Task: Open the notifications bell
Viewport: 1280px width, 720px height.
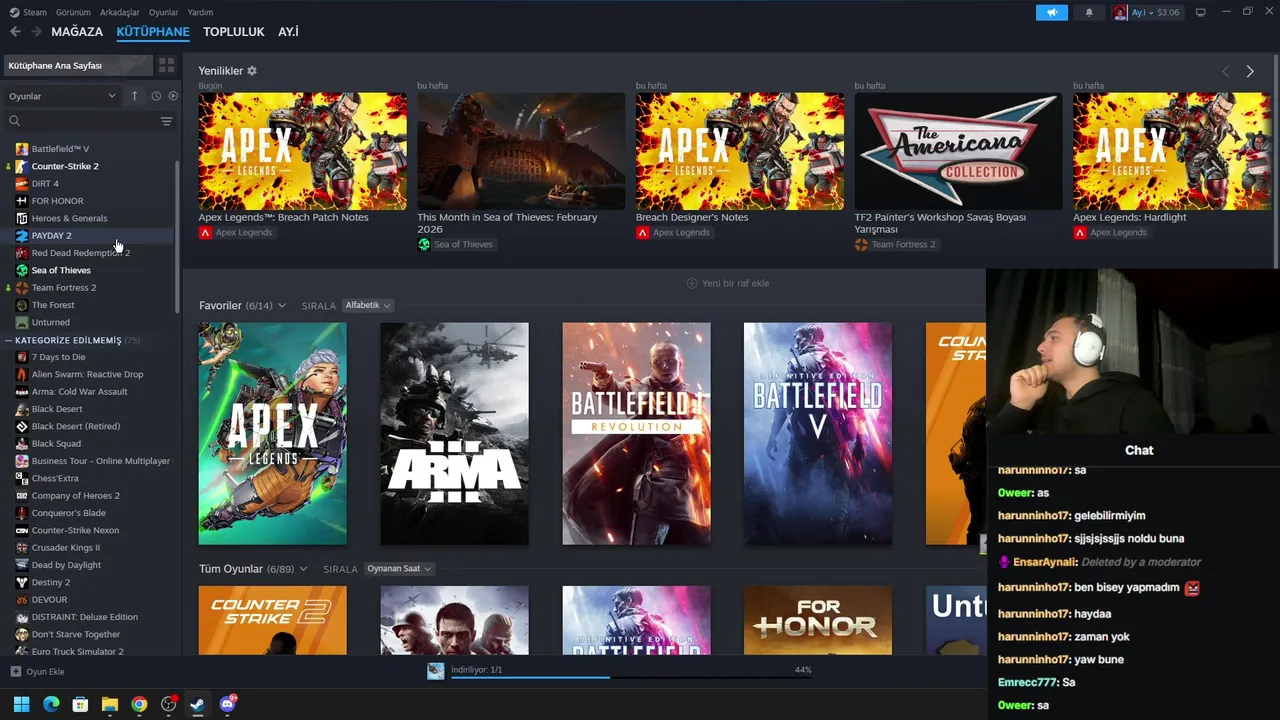Action: 1089,12
